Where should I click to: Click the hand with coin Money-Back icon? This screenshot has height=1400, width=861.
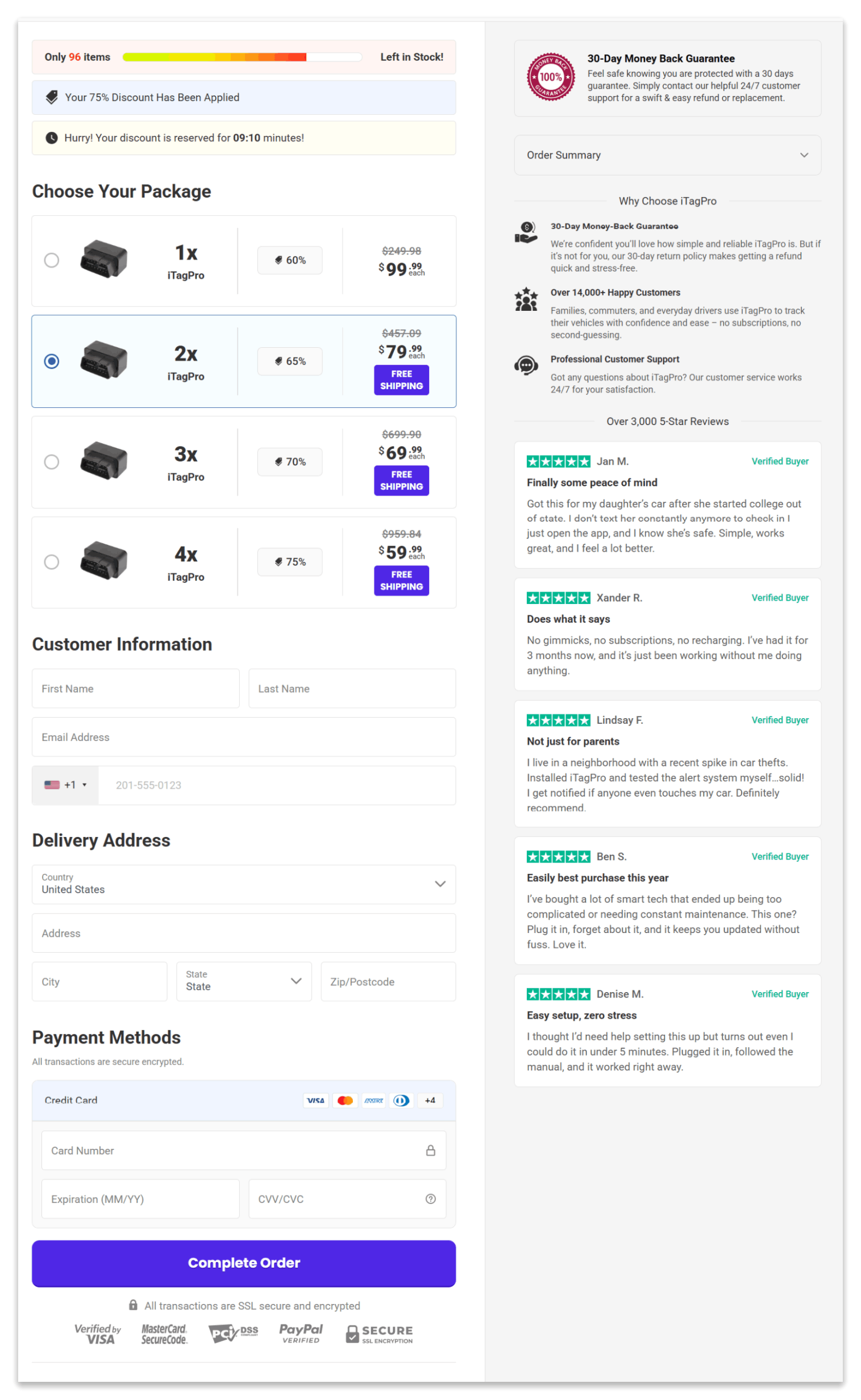coord(526,233)
